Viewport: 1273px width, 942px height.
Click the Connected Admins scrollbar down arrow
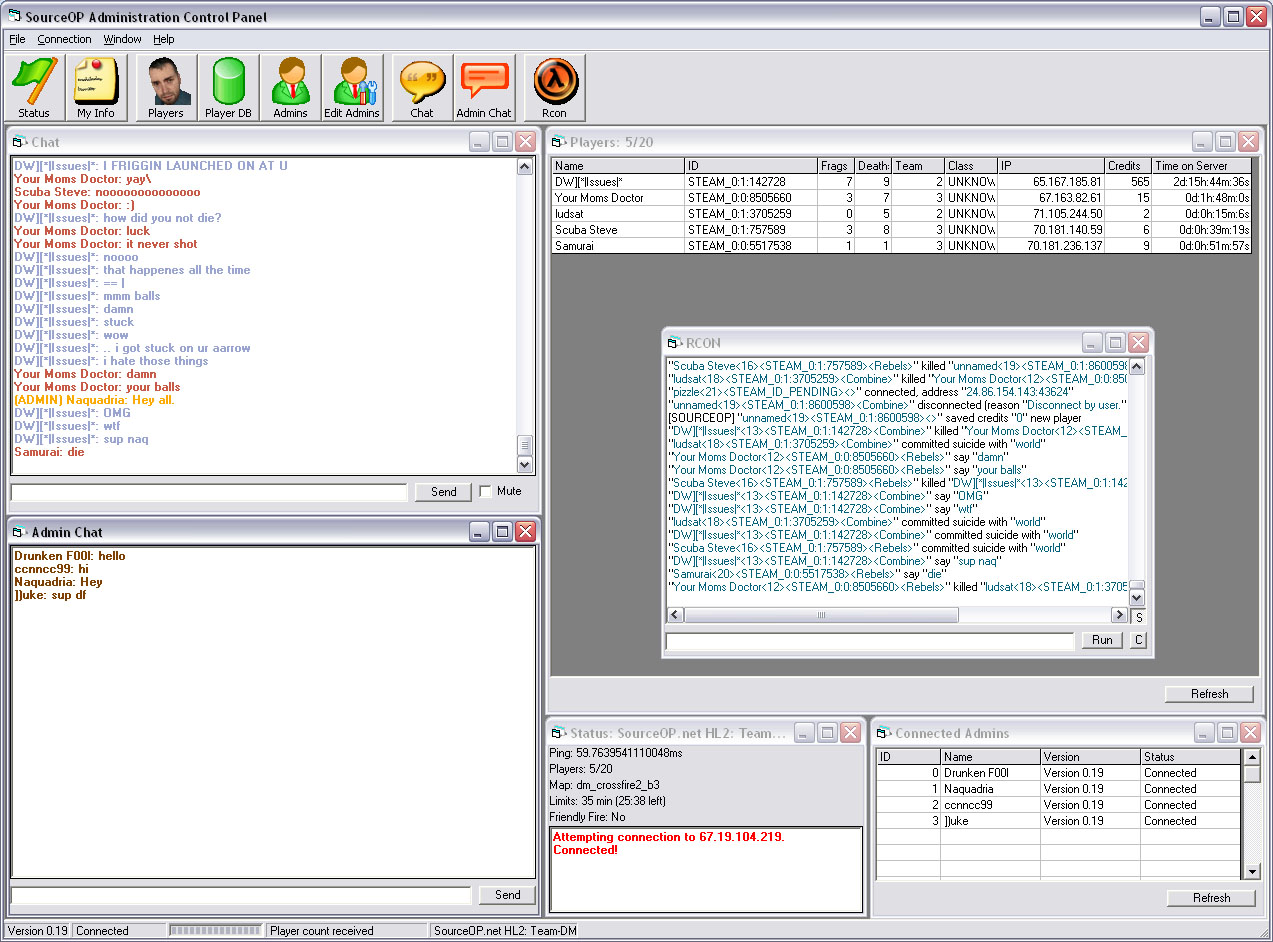click(x=1251, y=871)
